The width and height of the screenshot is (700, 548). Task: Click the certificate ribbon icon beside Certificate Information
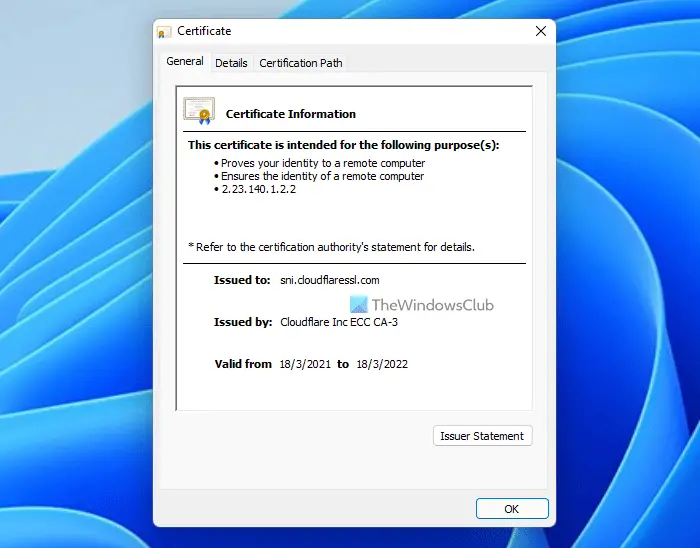(199, 111)
